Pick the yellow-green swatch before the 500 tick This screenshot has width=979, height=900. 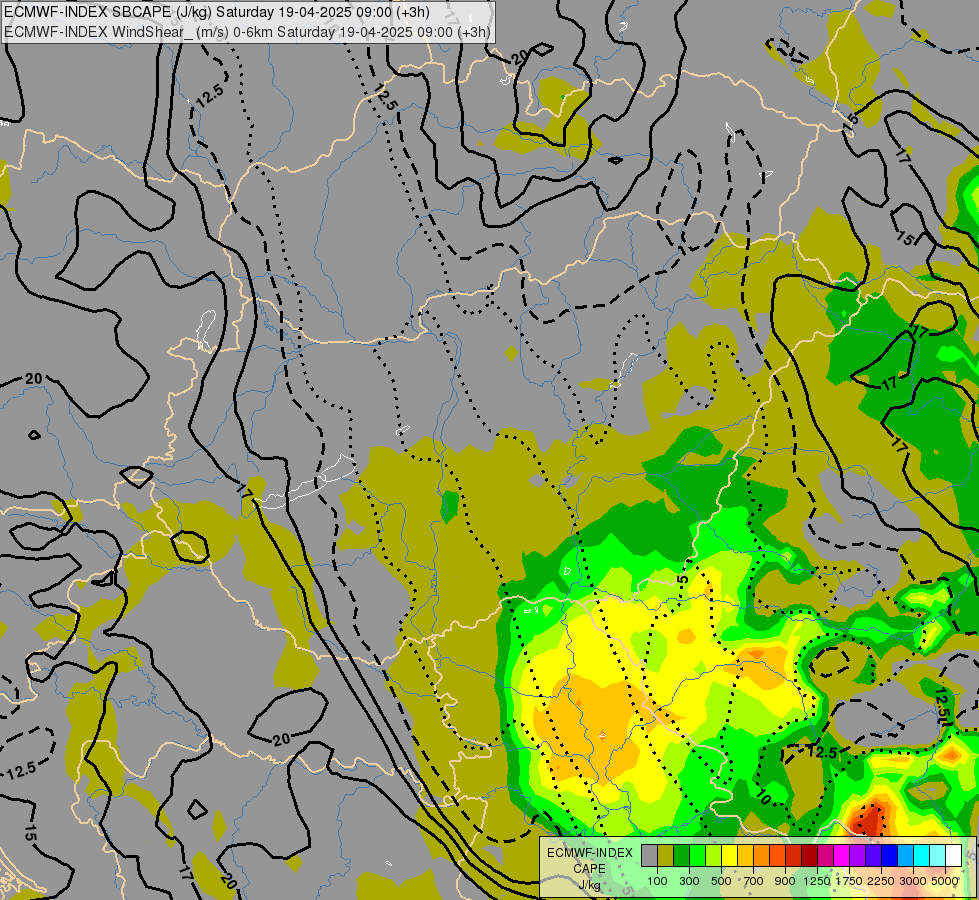(713, 856)
